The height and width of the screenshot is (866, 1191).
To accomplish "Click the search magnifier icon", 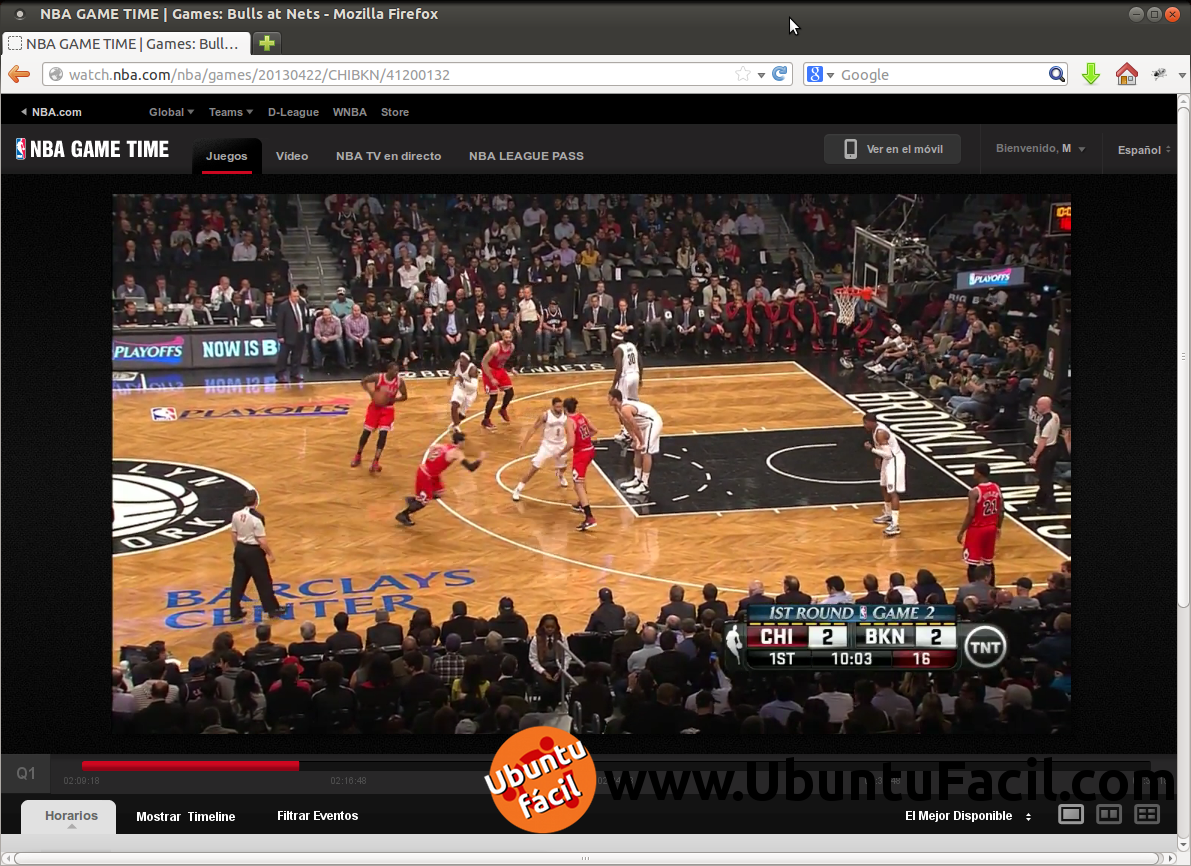I will pos(1057,74).
